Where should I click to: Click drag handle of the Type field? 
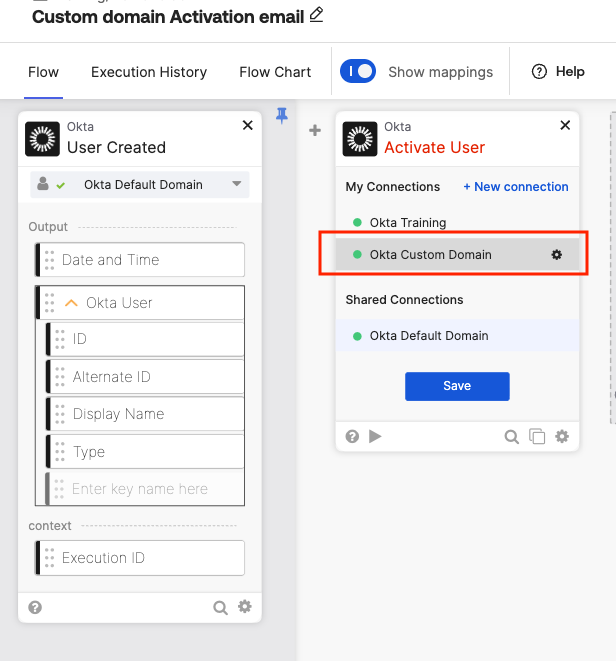tap(60, 452)
